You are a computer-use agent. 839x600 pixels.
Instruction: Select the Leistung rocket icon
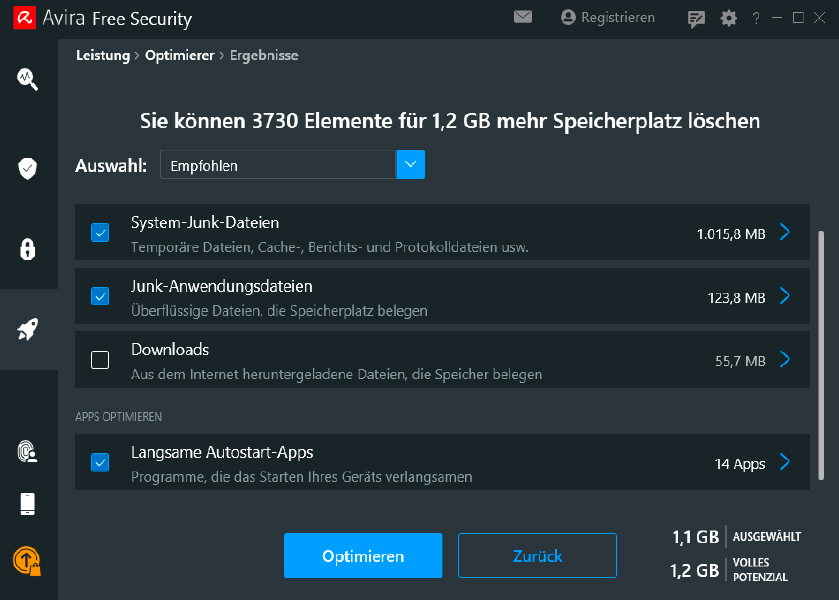(x=28, y=329)
